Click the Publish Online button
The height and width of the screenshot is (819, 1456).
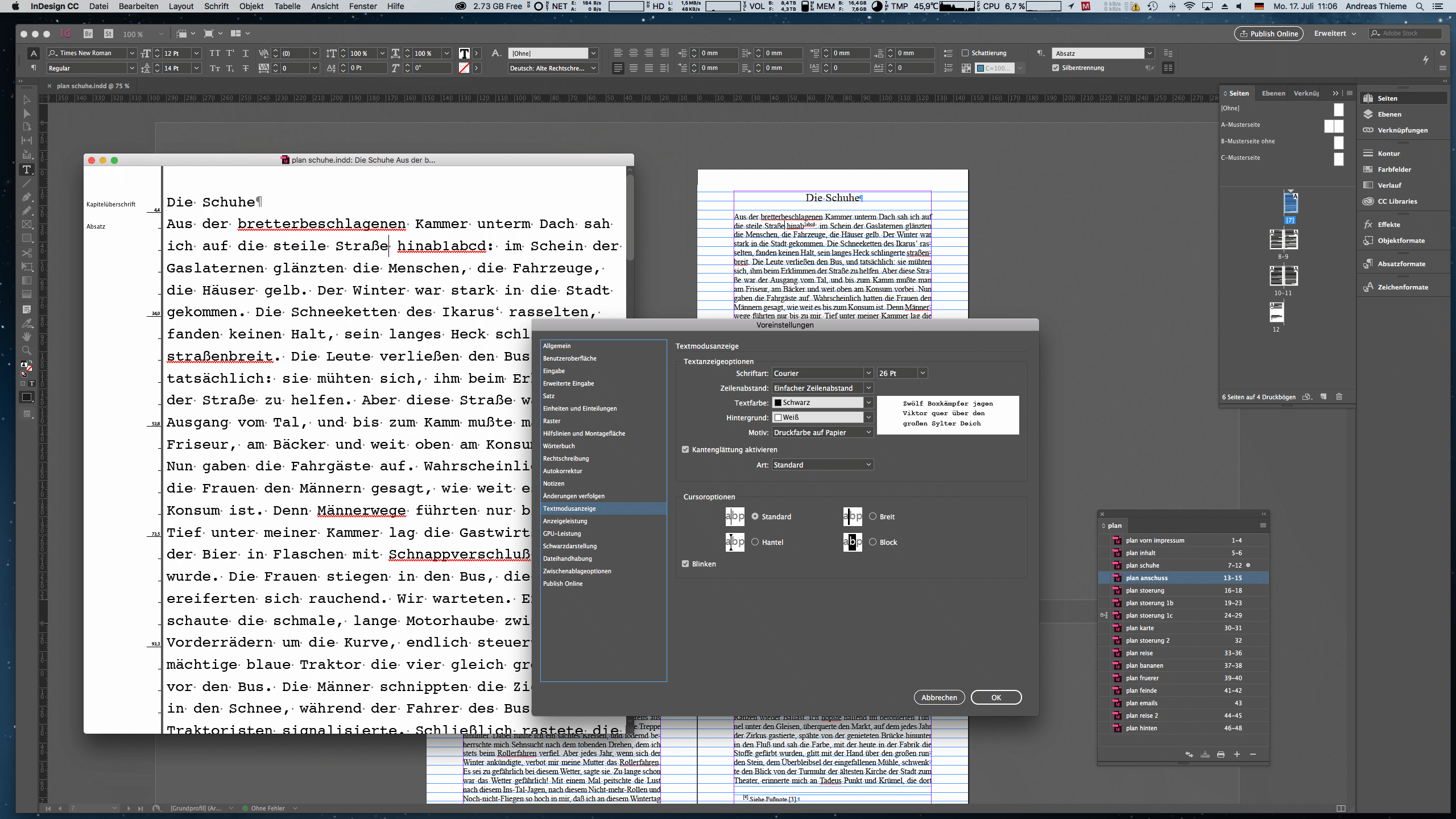(1268, 34)
